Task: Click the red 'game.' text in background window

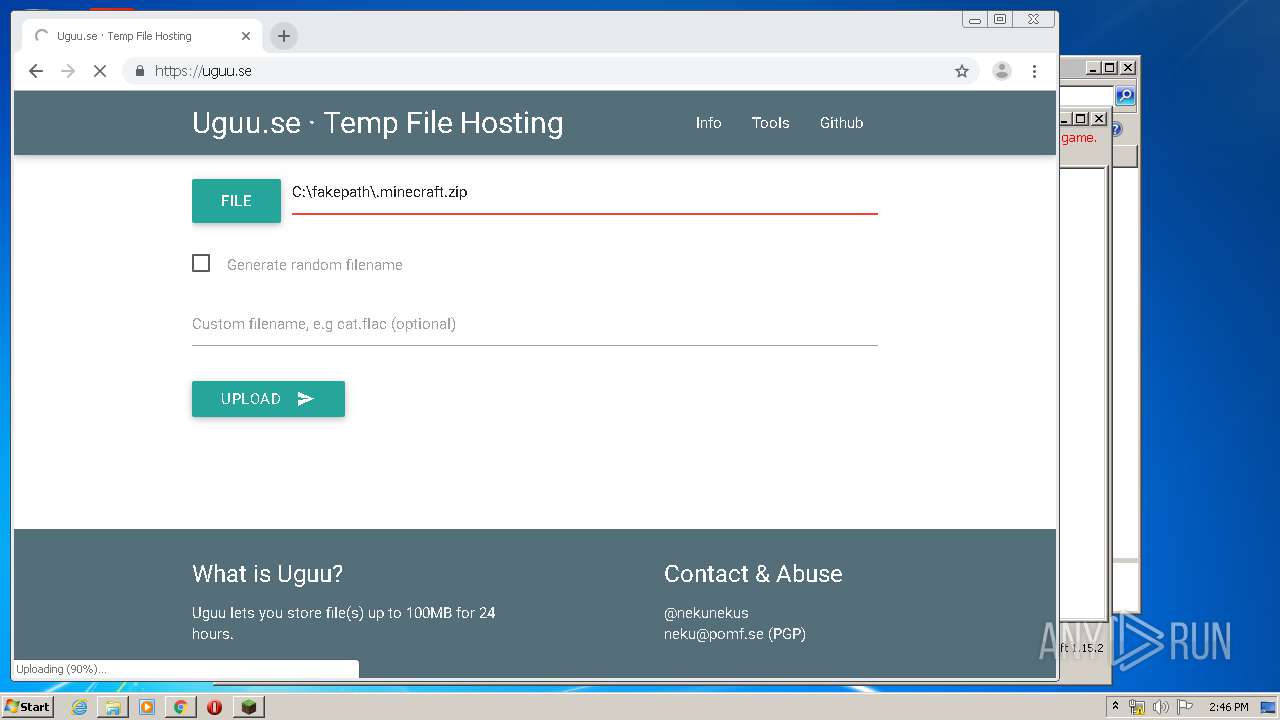Action: click(1079, 138)
